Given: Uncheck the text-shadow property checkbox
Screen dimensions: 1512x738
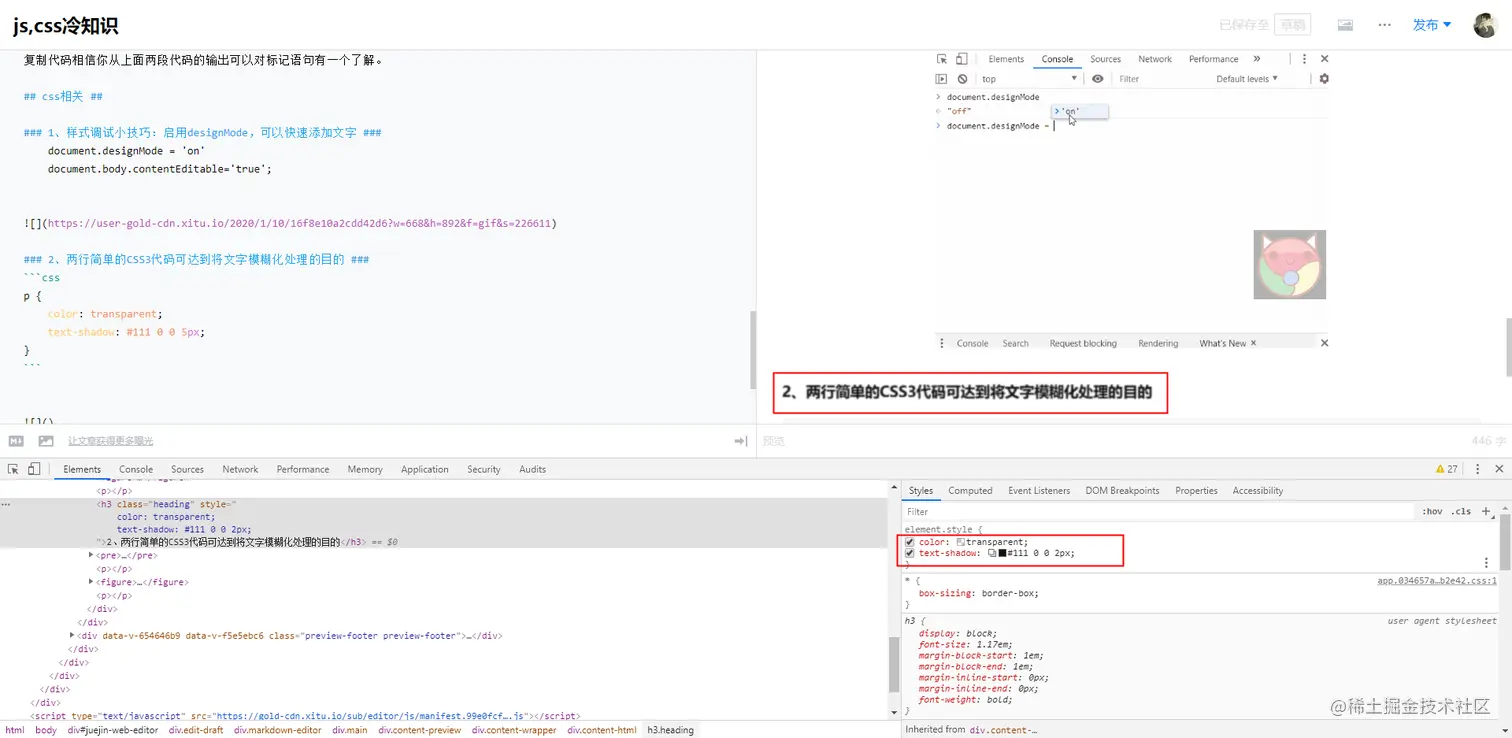Looking at the screenshot, I should [x=910, y=553].
